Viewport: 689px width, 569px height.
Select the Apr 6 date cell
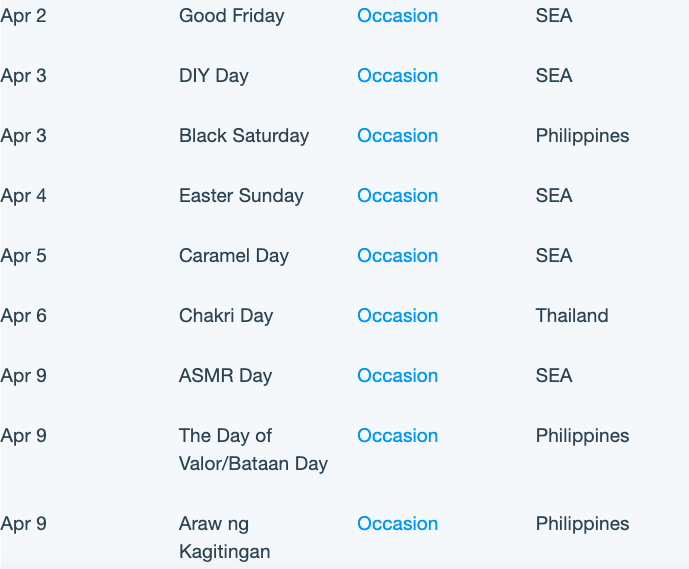pyautogui.click(x=23, y=316)
